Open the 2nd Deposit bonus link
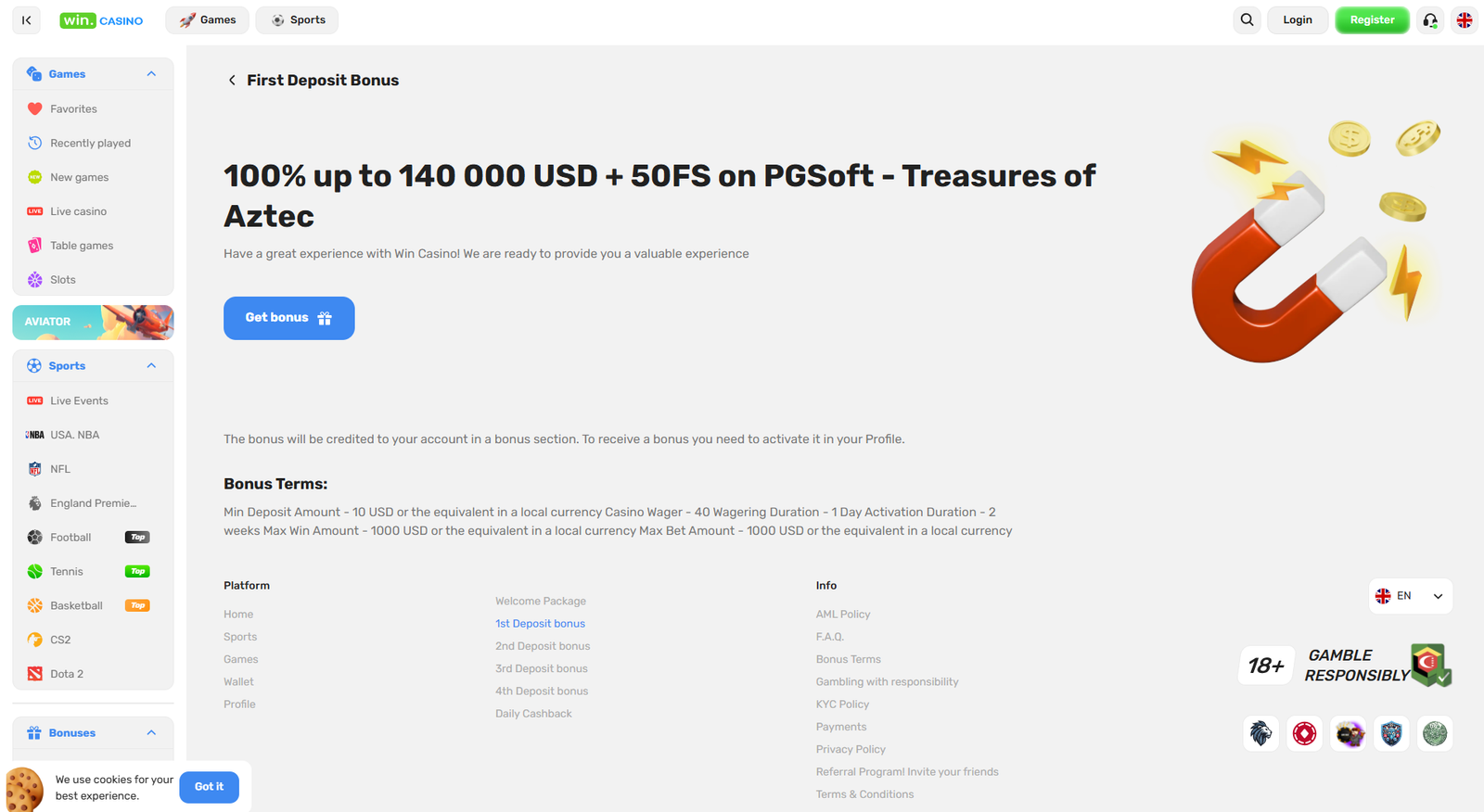The image size is (1484, 812). 543,646
